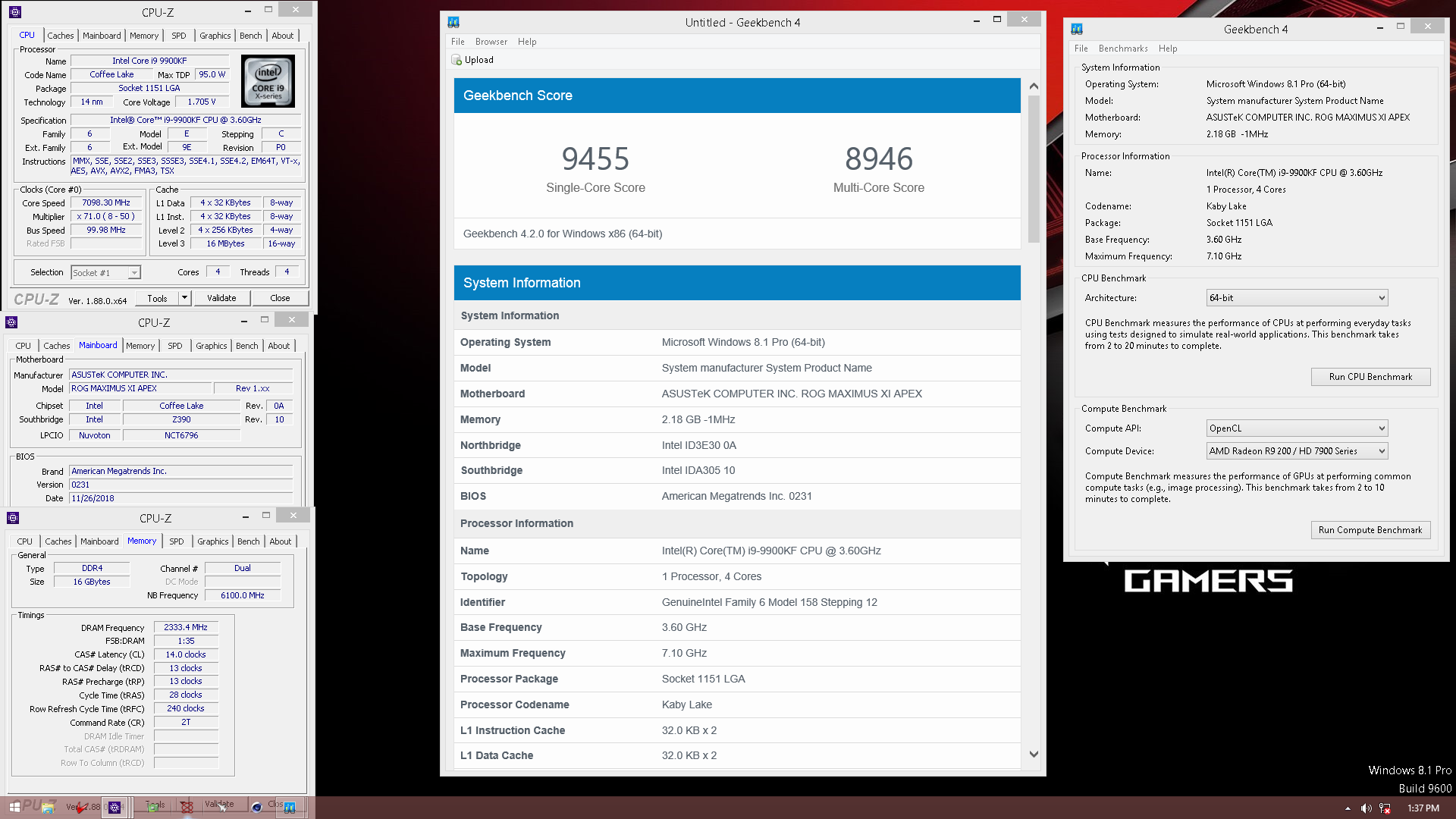1456x819 pixels.
Task: Open Help menu in small Geekbench 4 window
Action: (x=1168, y=49)
